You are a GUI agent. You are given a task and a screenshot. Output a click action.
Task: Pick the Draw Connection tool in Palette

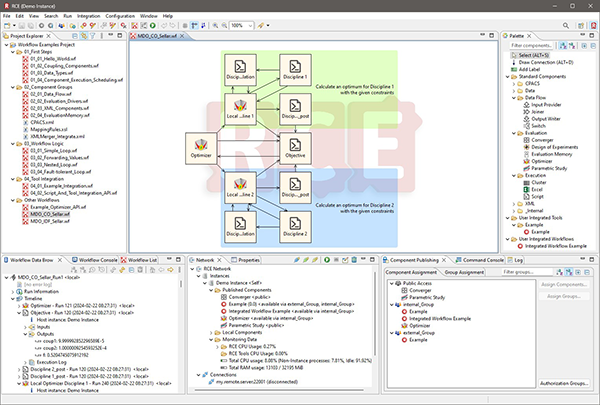[542, 62]
